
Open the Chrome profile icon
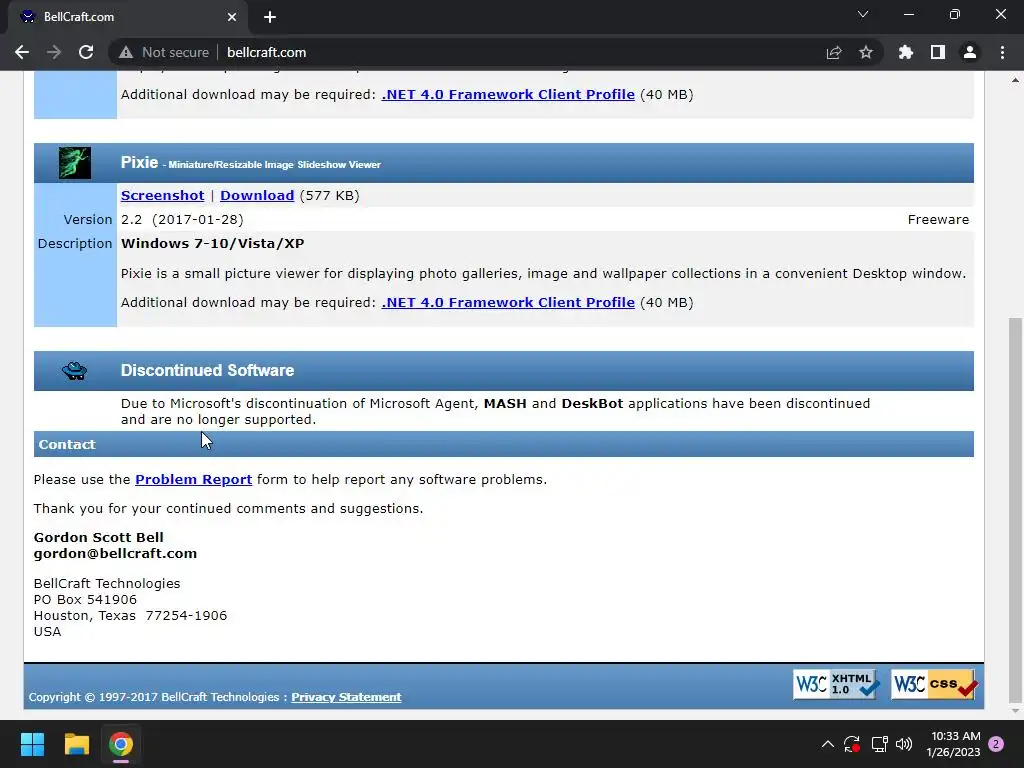pyautogui.click(x=970, y=52)
